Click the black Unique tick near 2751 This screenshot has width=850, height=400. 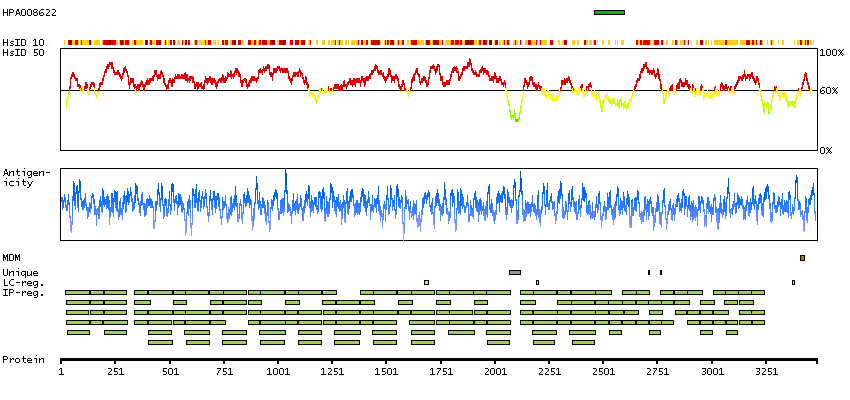[x=660, y=272]
